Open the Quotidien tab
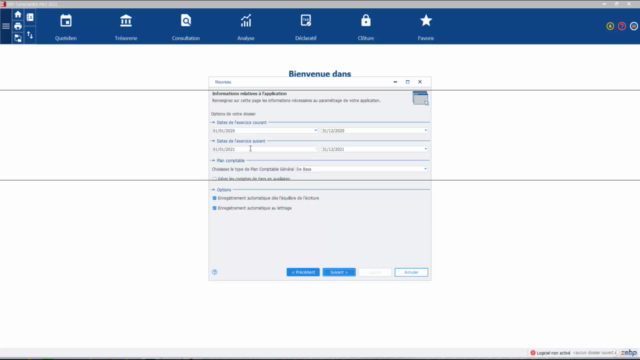 pos(66,27)
